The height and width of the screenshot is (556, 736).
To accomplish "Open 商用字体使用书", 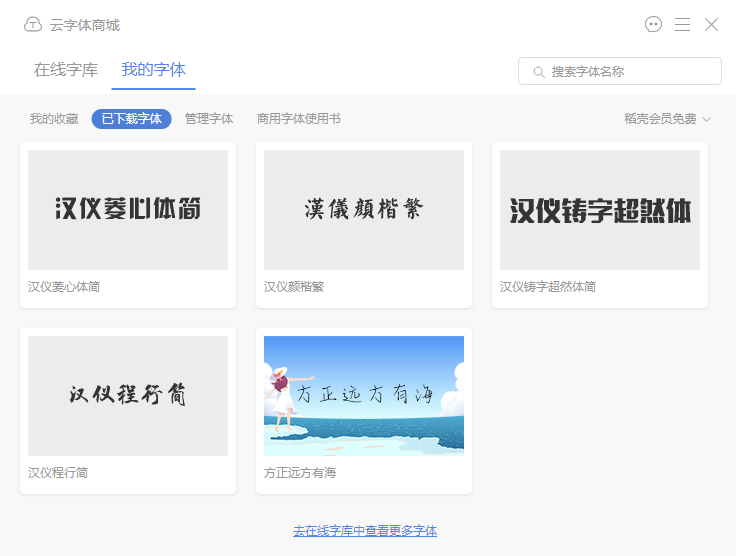I will point(299,119).
